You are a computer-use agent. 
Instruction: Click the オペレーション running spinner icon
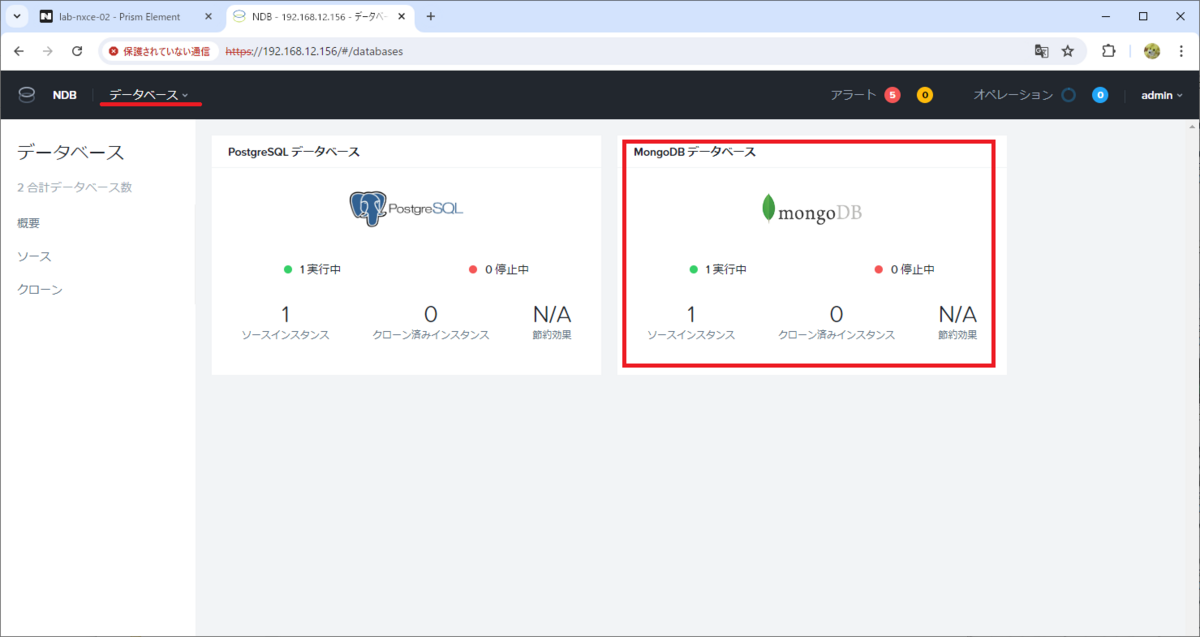click(1068, 95)
